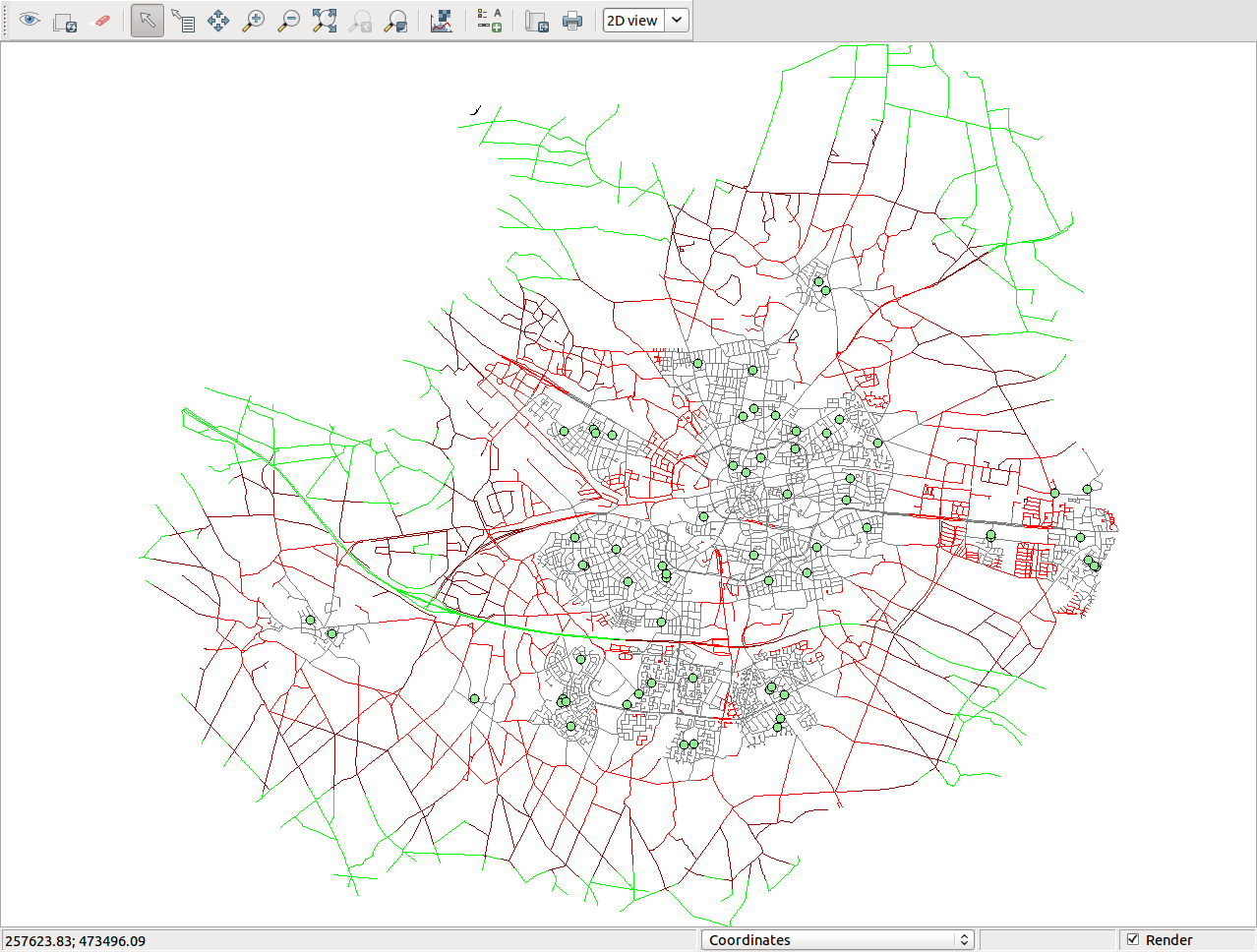Click the export map icon
The width and height of the screenshot is (1257, 952).
click(536, 21)
